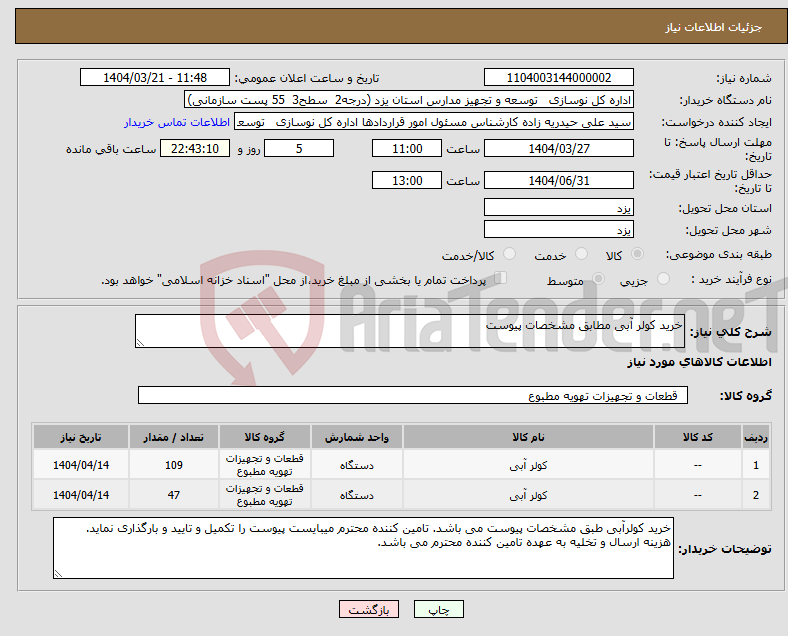This screenshot has height=636, width=788.
Task: Click quantity cell 47
Action: click(x=173, y=495)
